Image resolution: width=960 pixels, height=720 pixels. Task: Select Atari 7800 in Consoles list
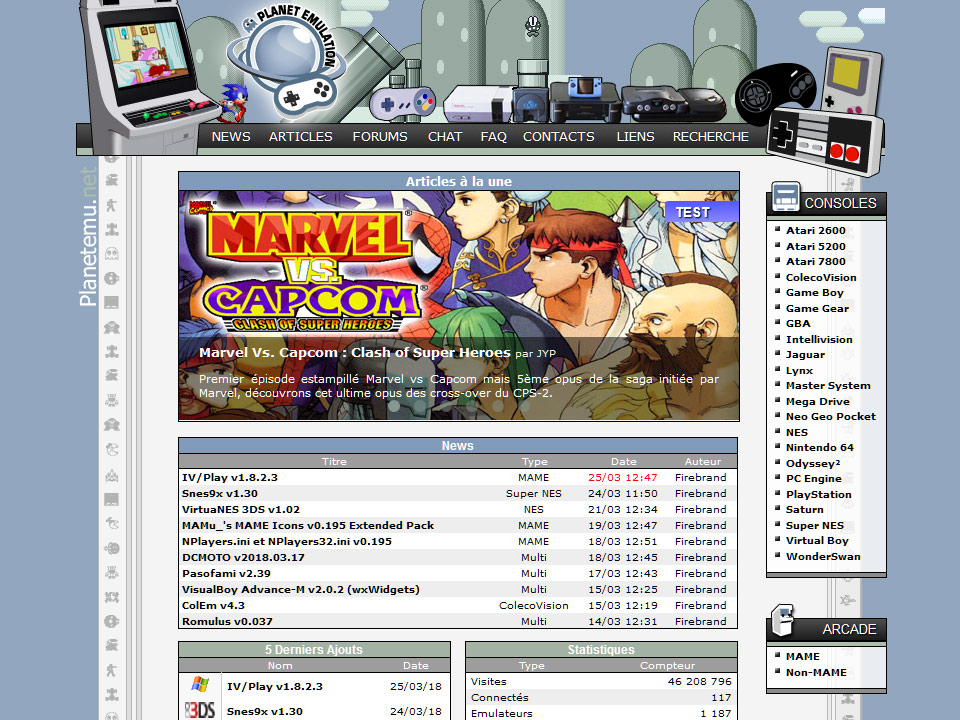point(816,261)
